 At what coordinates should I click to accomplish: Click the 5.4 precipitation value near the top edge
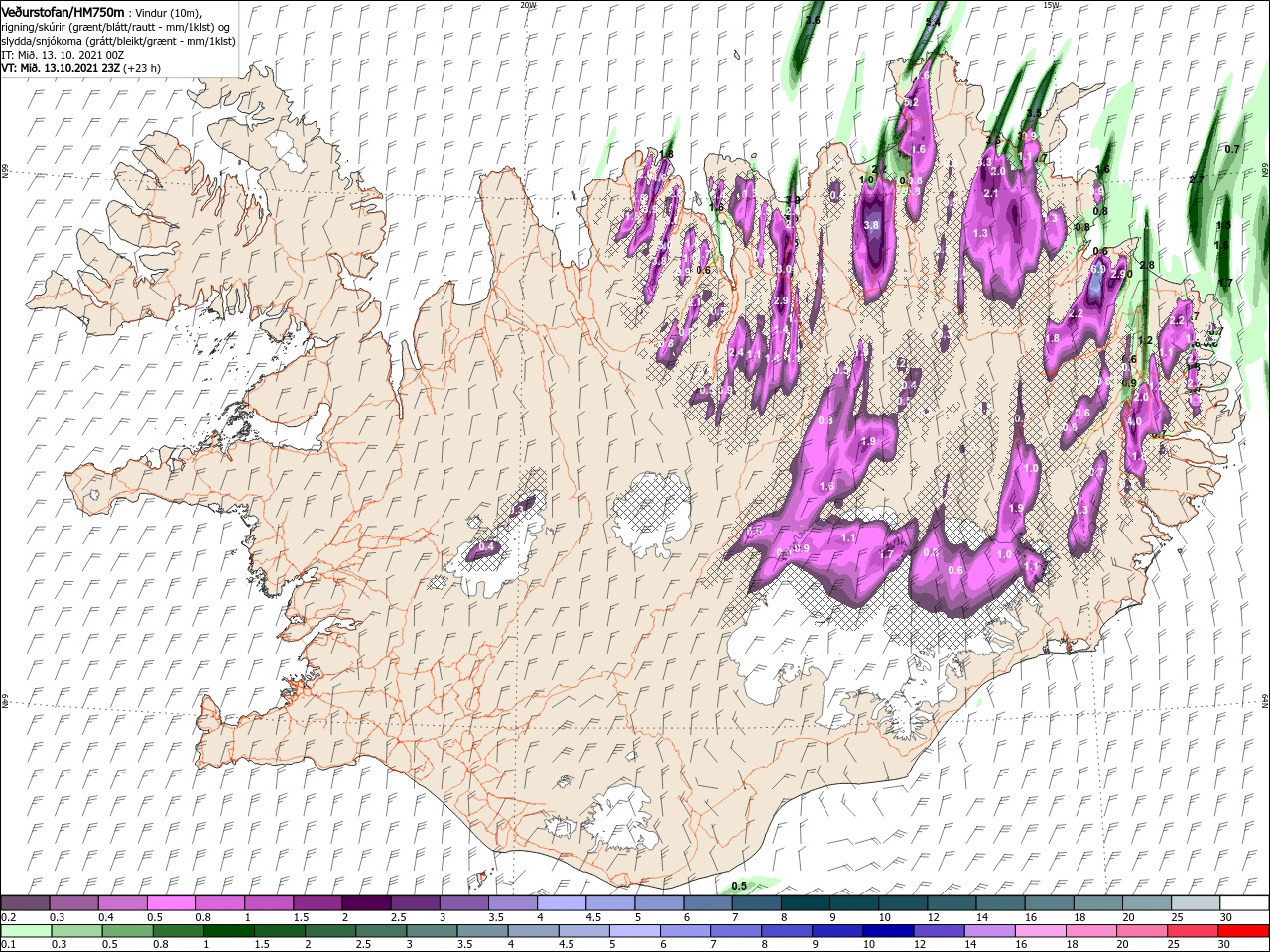pyautogui.click(x=933, y=21)
